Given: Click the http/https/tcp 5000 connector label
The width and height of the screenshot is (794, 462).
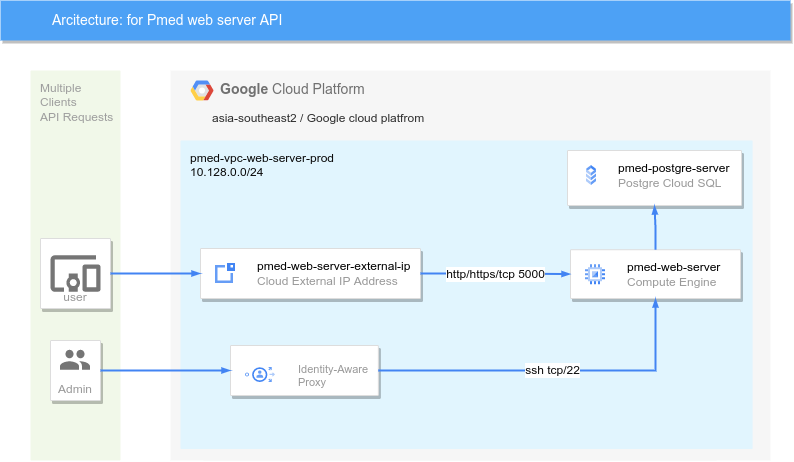Looking at the screenshot, I should (495, 274).
